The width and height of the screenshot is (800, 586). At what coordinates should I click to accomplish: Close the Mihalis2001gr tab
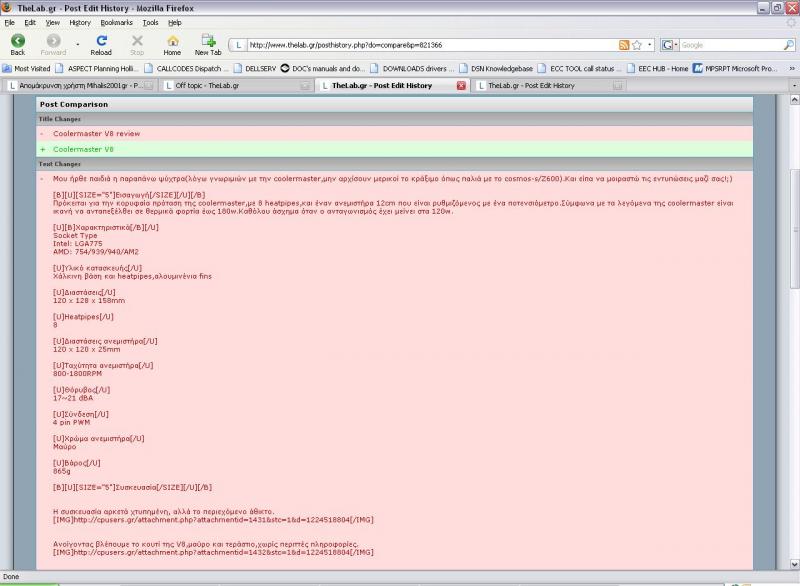click(148, 86)
